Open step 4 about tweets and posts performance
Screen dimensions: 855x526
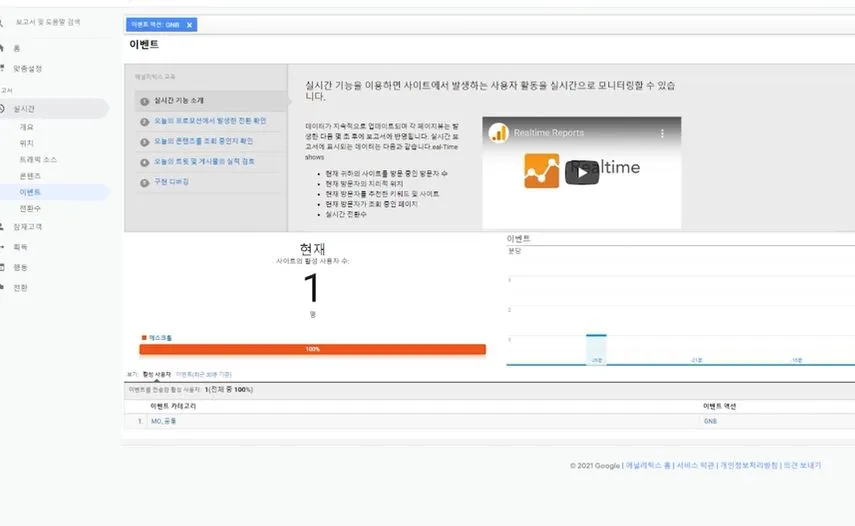204,162
